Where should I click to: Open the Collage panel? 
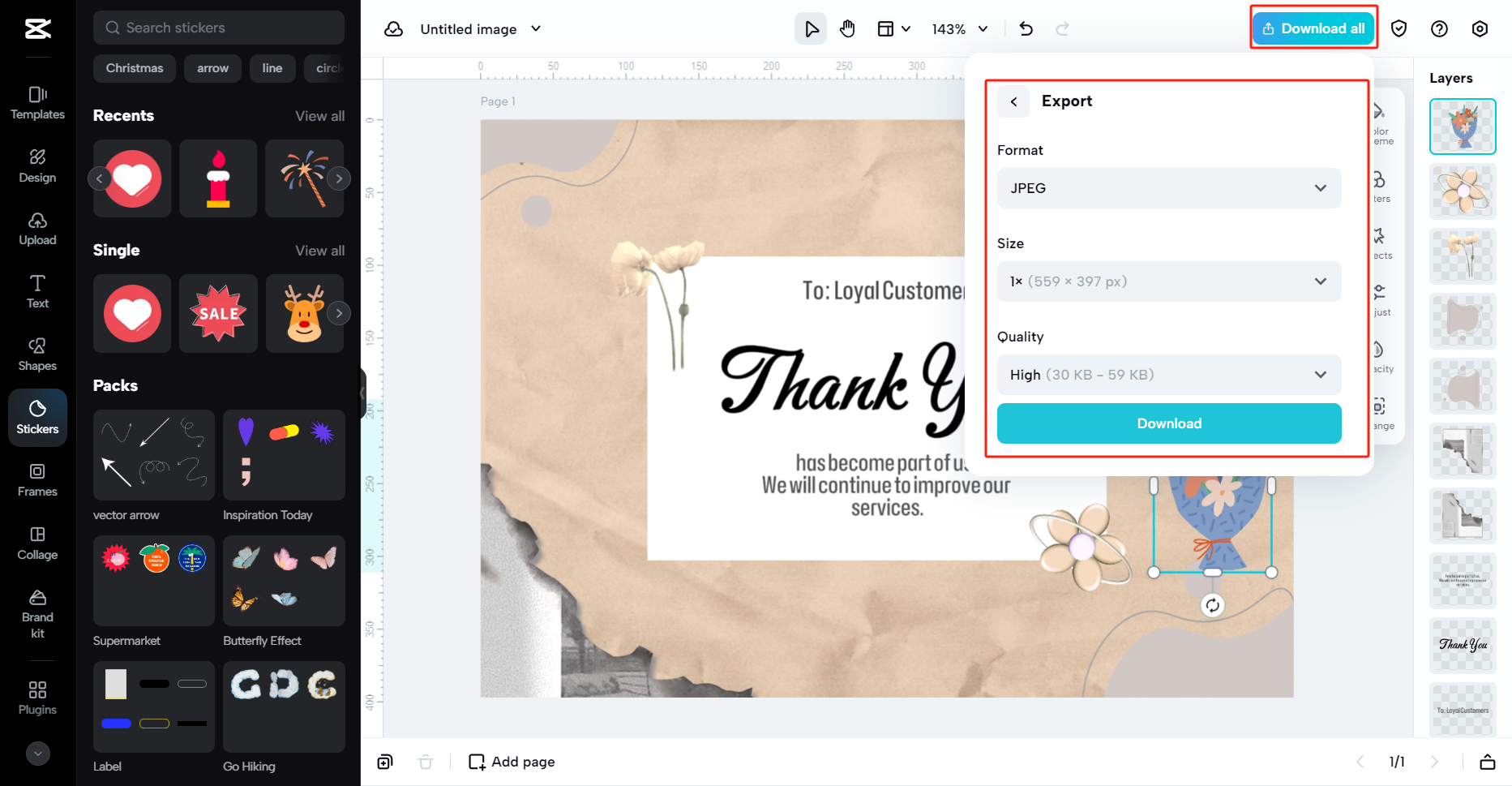(37, 543)
